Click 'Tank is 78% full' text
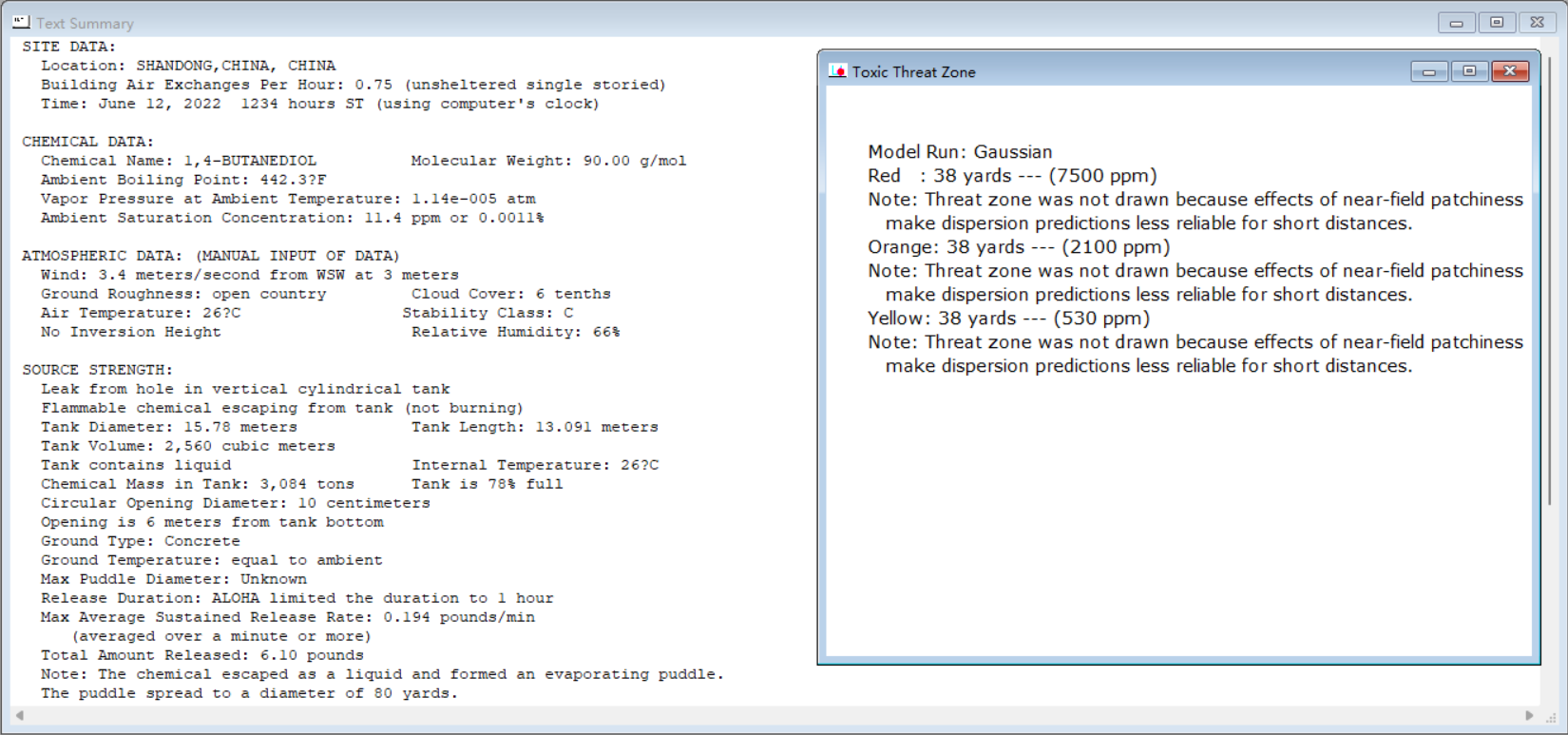Image resolution: width=1568 pixels, height=735 pixels. 488,484
